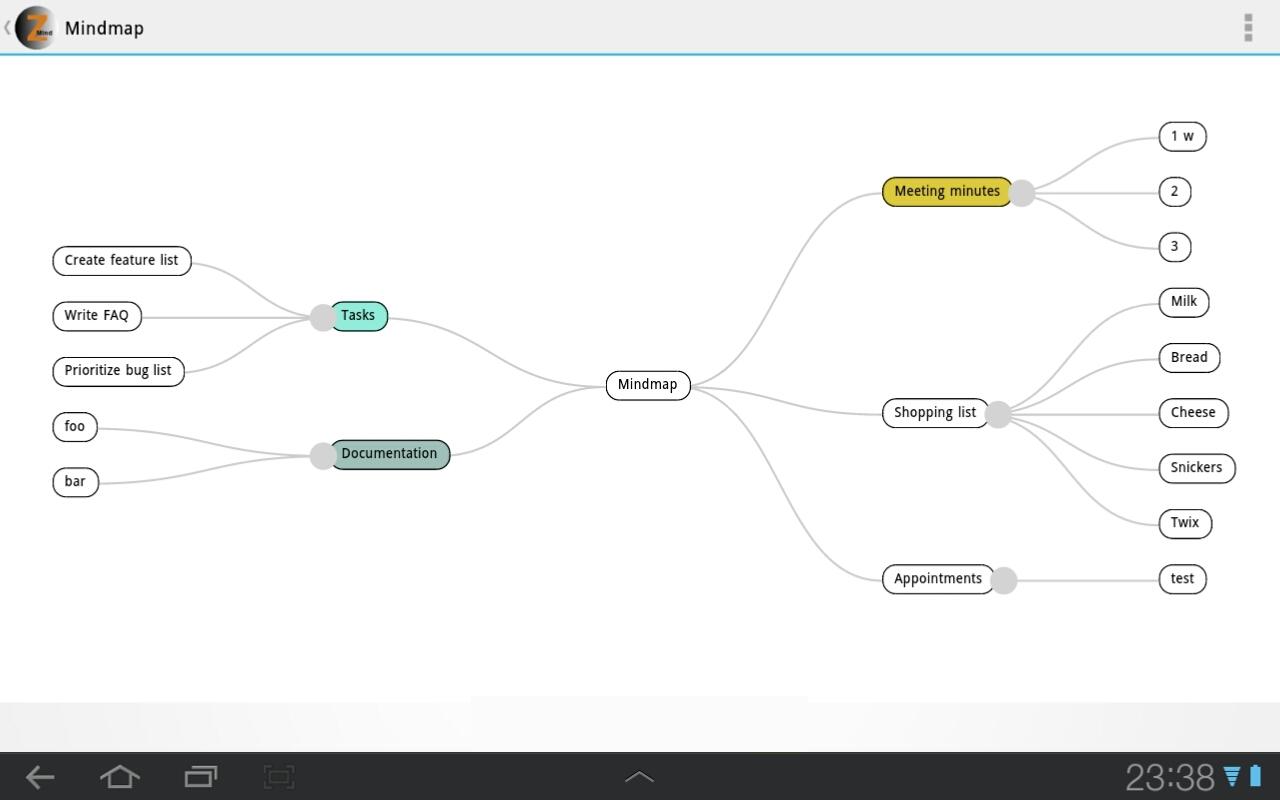Go to the Android home screen
1280x800 pixels.
[x=120, y=776]
